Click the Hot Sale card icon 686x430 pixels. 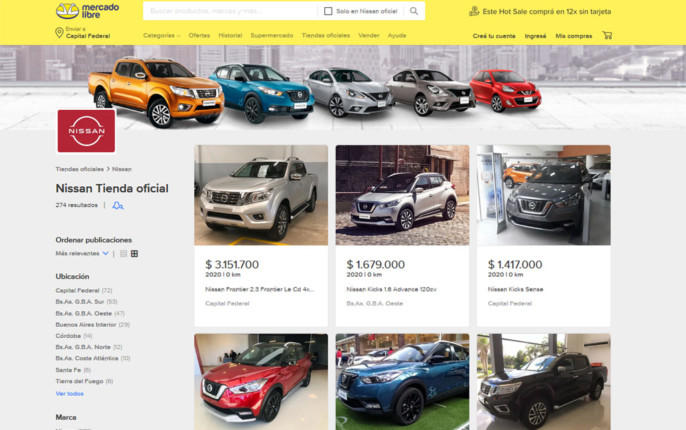(x=473, y=11)
